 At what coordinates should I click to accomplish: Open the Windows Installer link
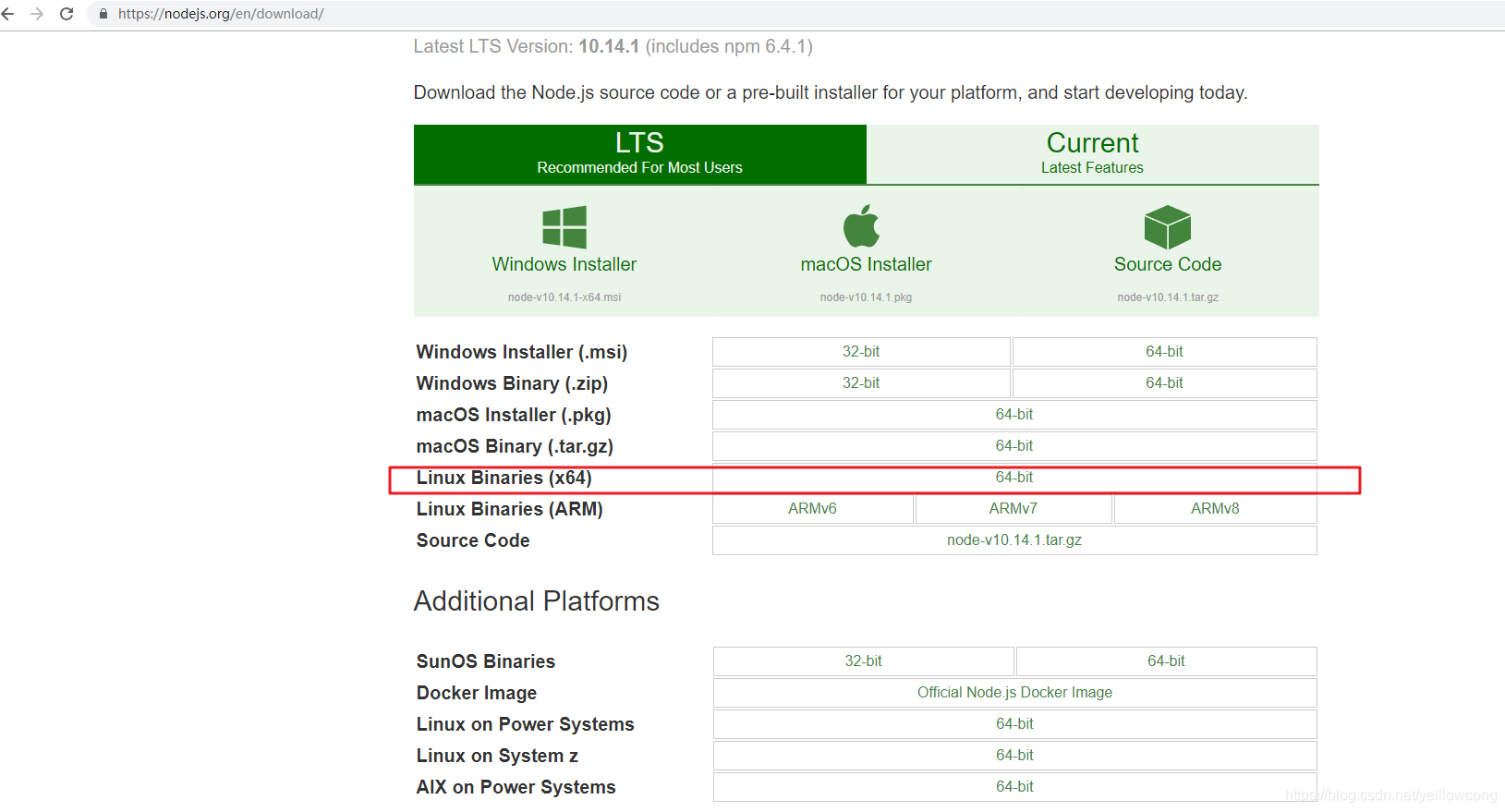pyautogui.click(x=564, y=264)
